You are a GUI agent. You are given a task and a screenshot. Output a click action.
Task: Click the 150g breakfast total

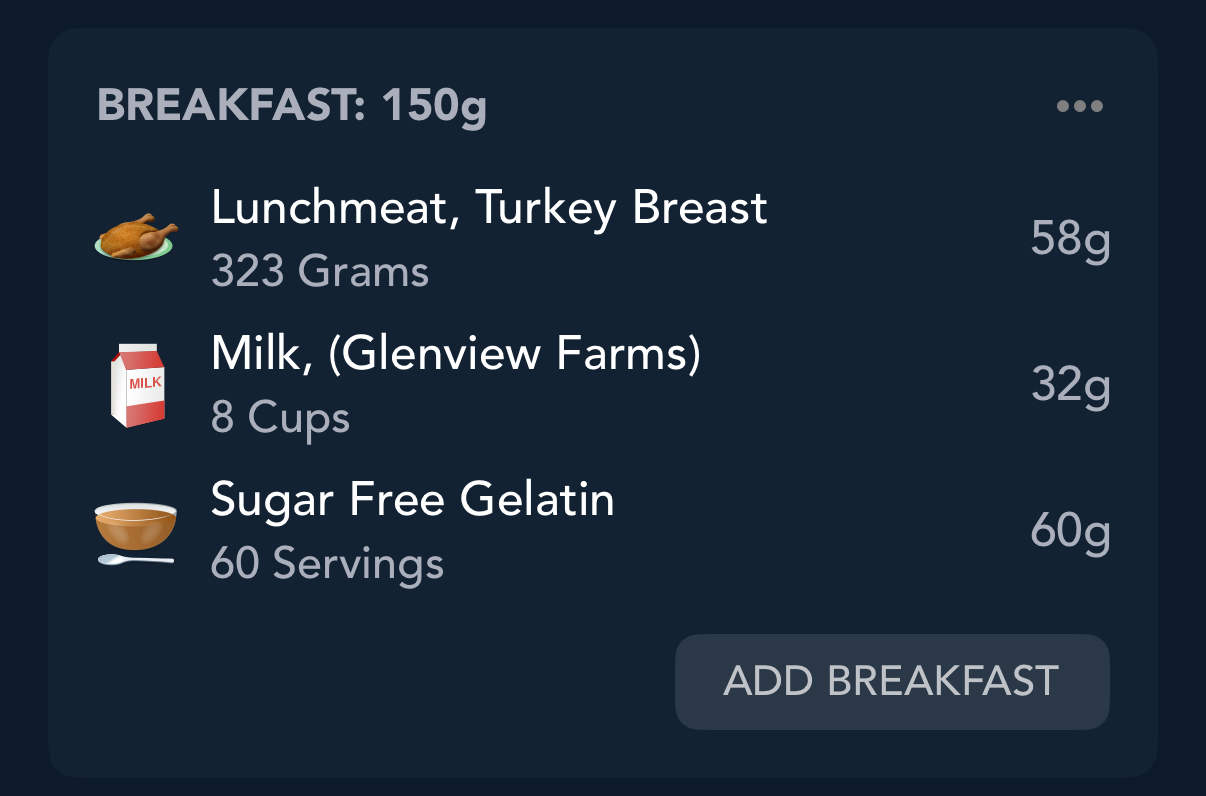click(x=434, y=106)
